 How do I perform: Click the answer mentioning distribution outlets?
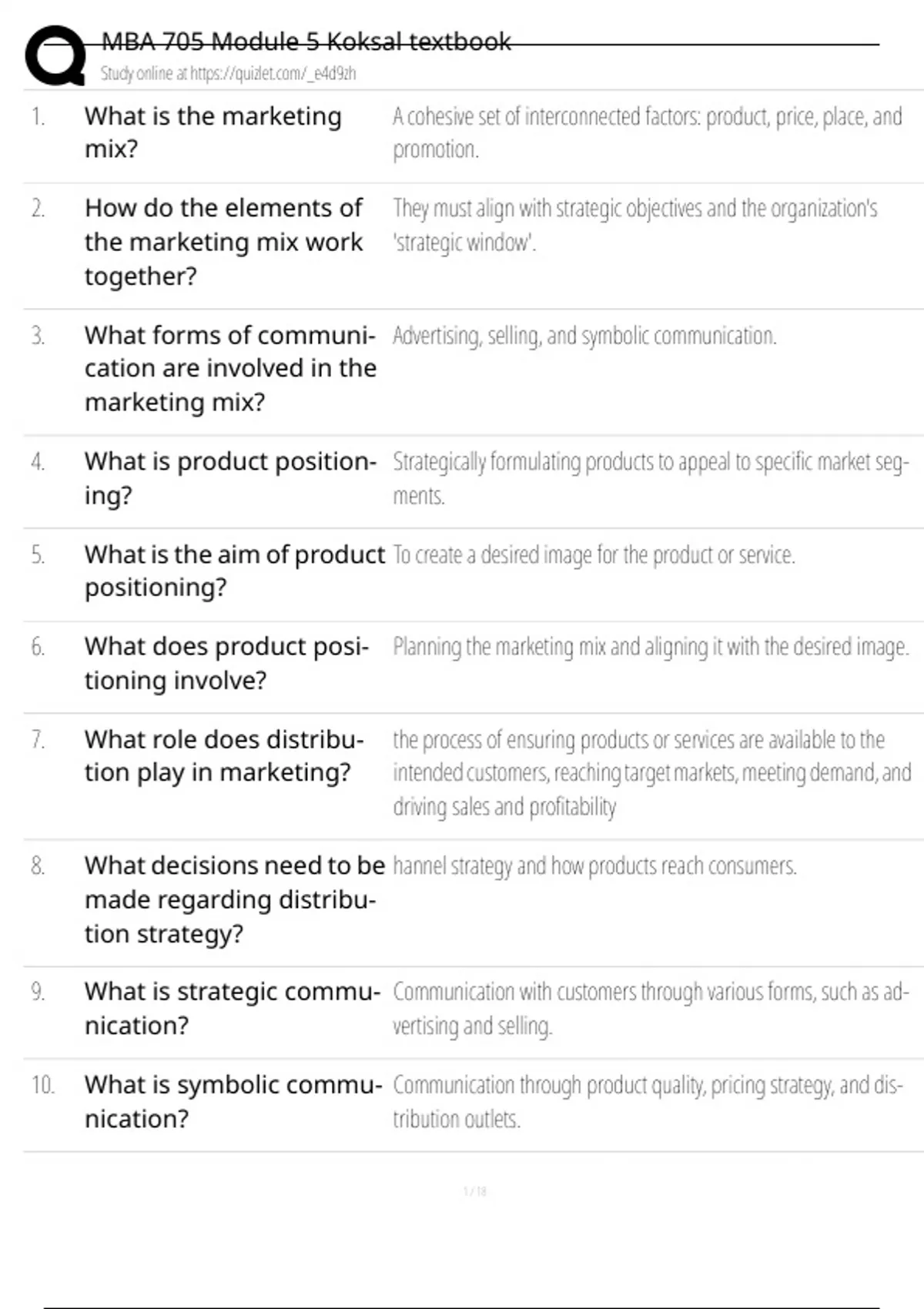[x=647, y=1101]
